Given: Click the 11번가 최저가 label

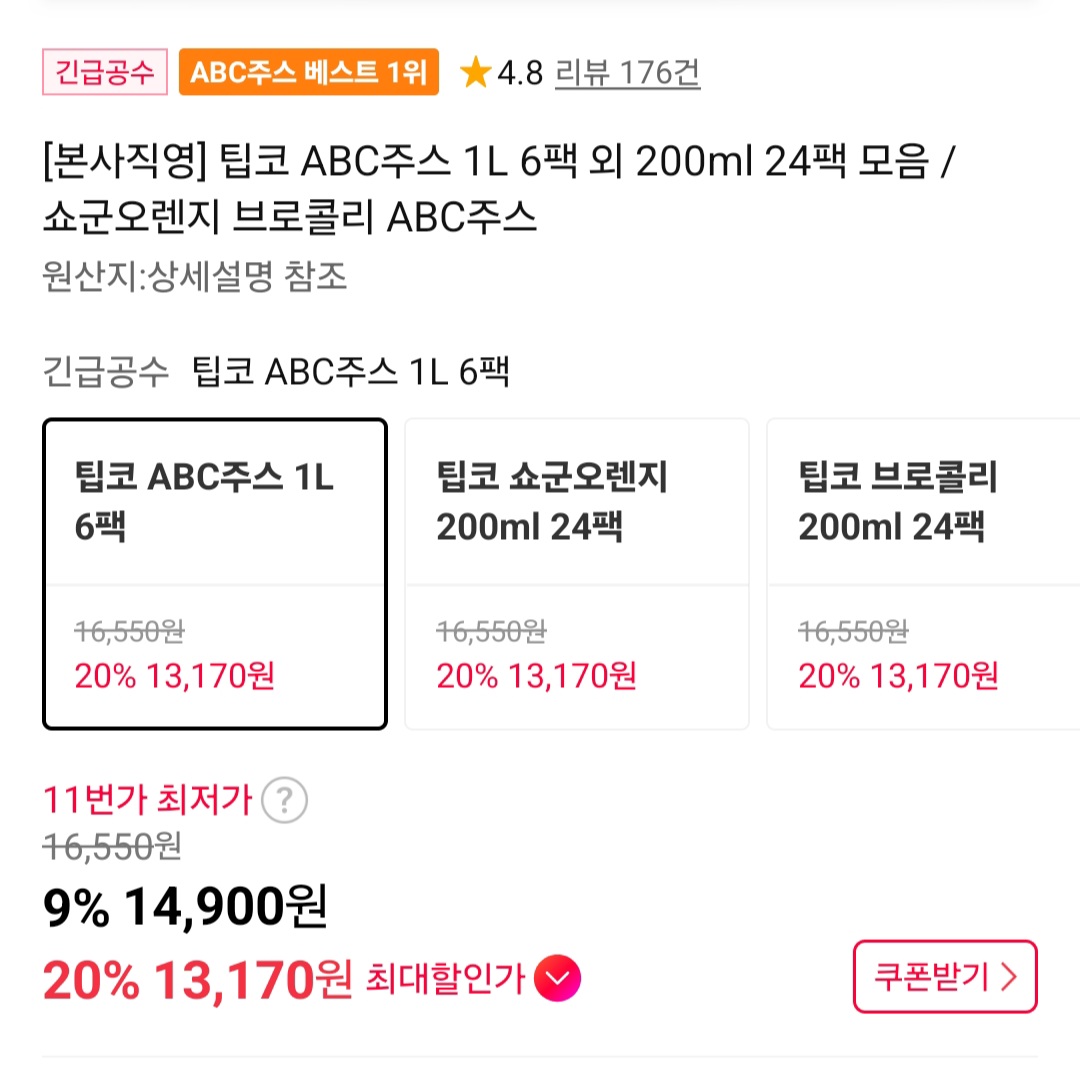Looking at the screenshot, I should pos(147,800).
